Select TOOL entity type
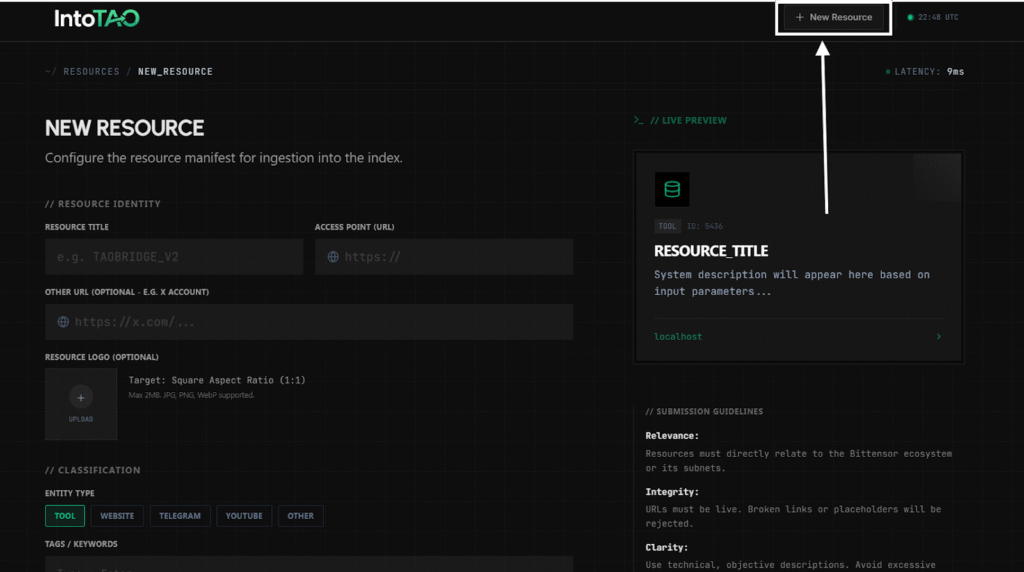 tap(64, 516)
